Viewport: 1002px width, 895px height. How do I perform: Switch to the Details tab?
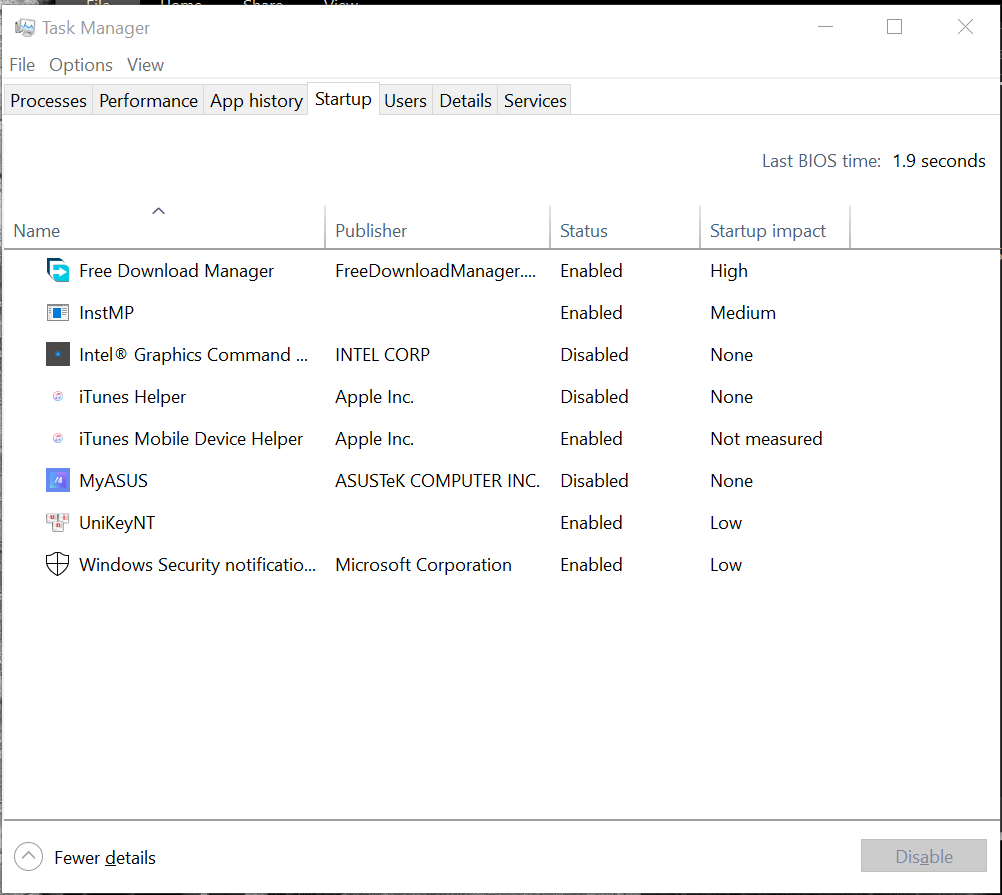click(465, 100)
